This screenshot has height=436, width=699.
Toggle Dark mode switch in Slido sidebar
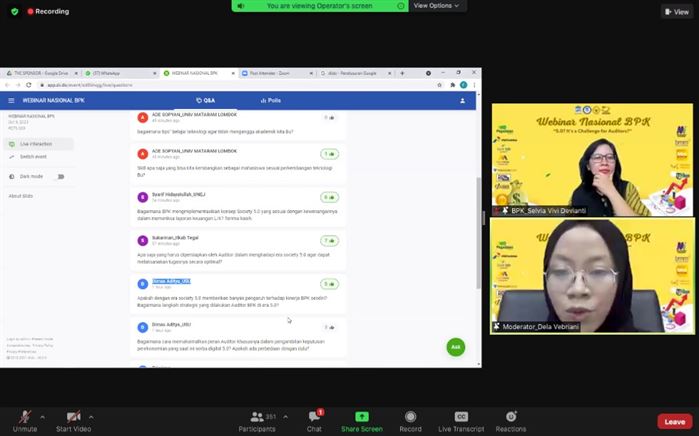pyautogui.click(x=60, y=176)
